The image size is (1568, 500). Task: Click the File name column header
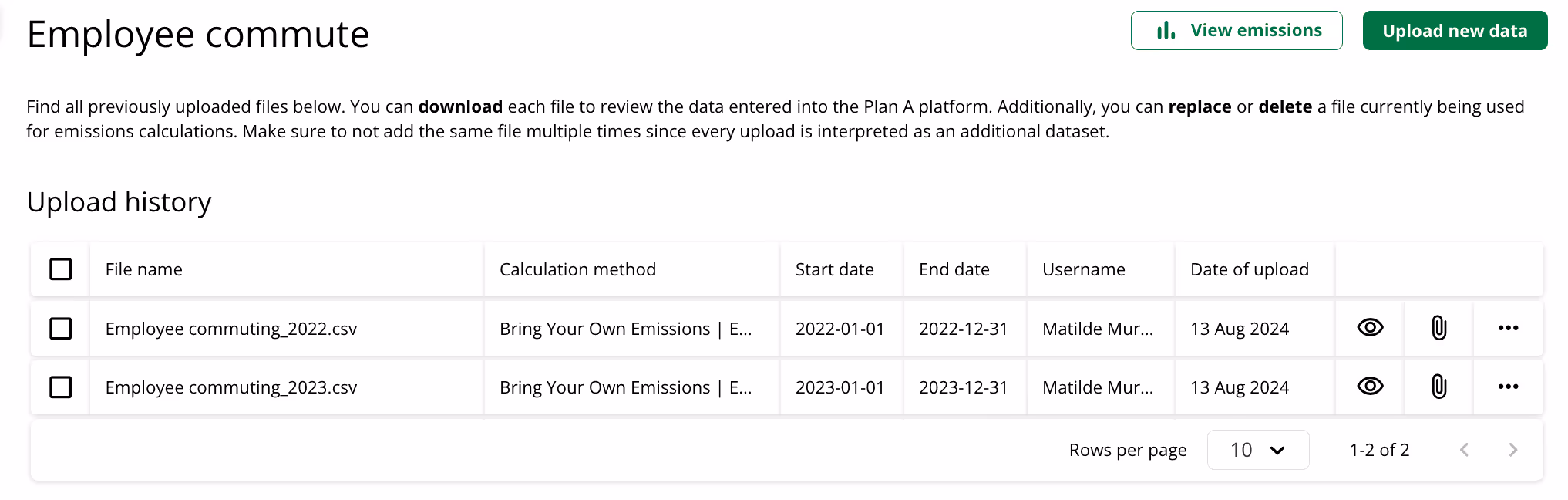[x=144, y=269]
